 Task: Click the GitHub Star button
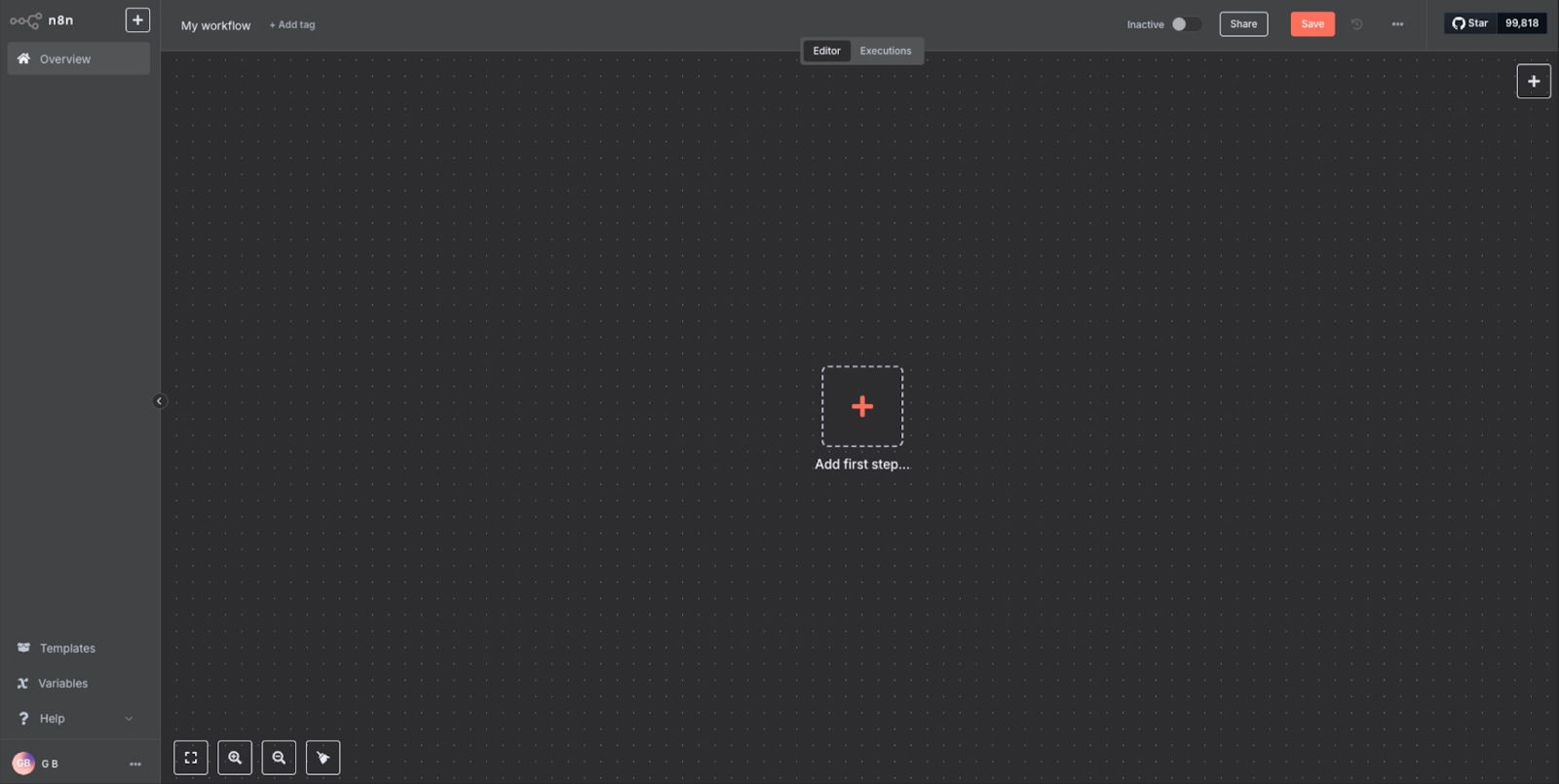(x=1470, y=23)
